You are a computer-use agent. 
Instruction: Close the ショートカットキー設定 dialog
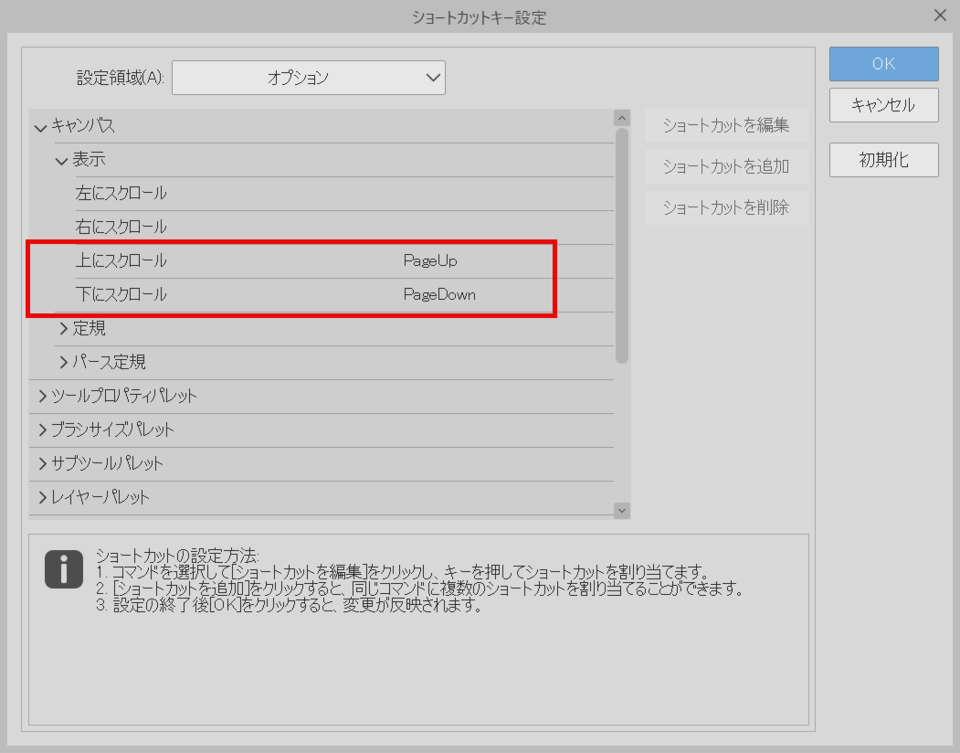point(939,16)
